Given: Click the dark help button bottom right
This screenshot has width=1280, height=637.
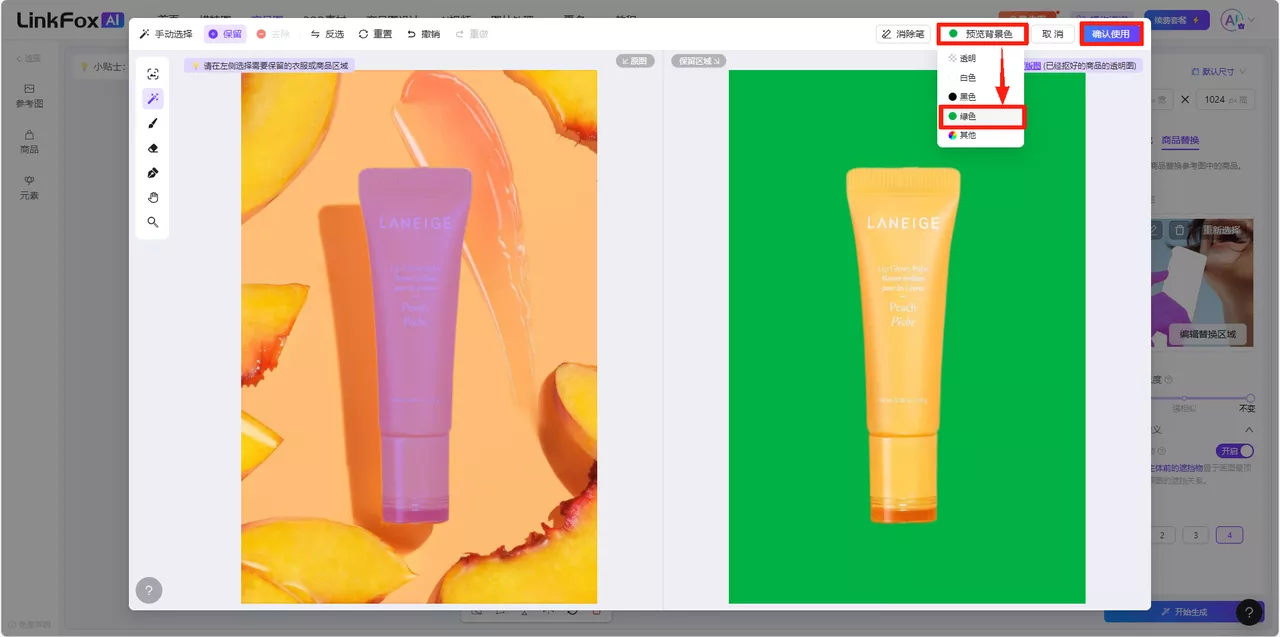Looking at the screenshot, I should click(x=1249, y=612).
